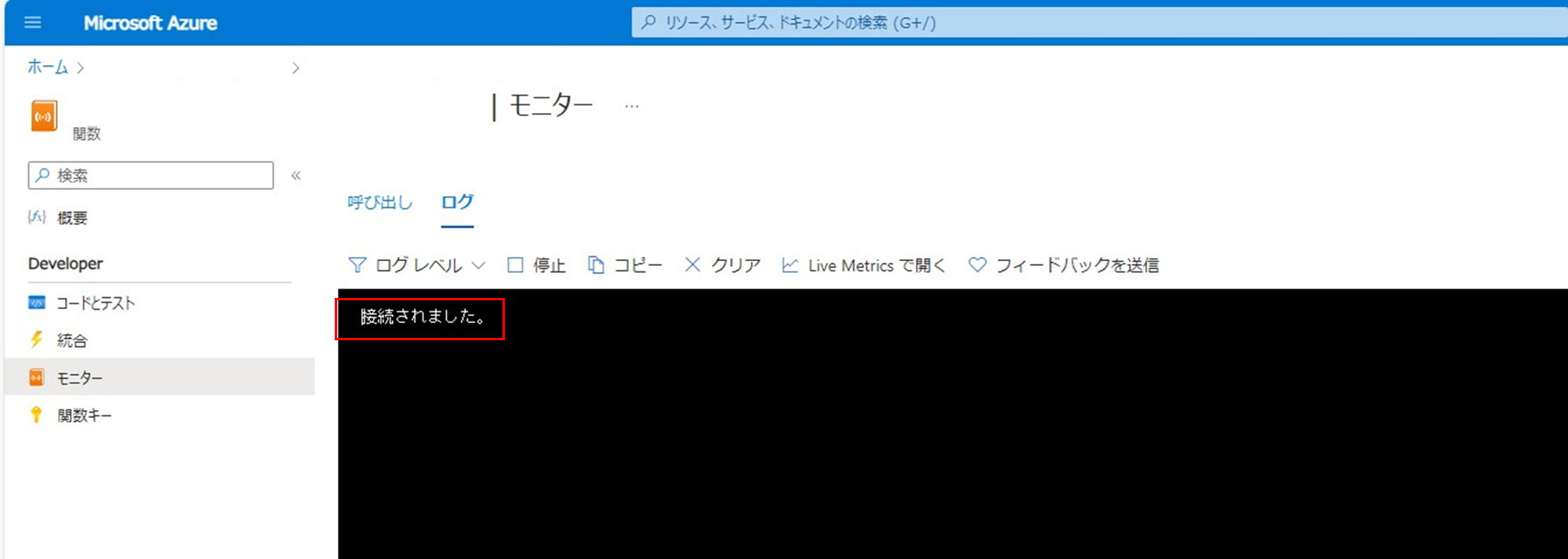This screenshot has width=1568, height=559.
Task: Collapse the sidebar with double-chevron button
Action: (x=296, y=176)
